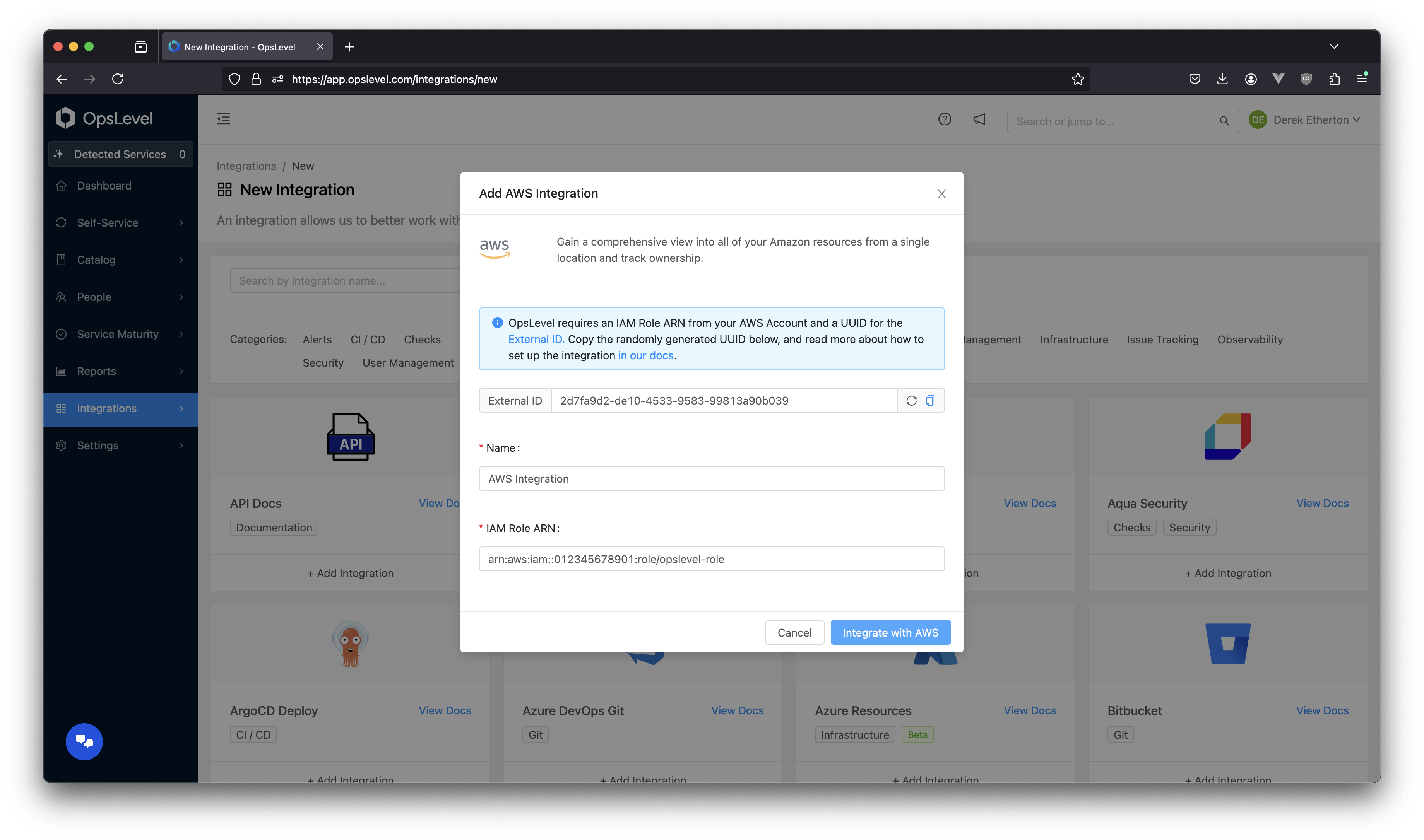1424x840 pixels.
Task: Click the regenerate UUID refresh icon
Action: coord(911,400)
